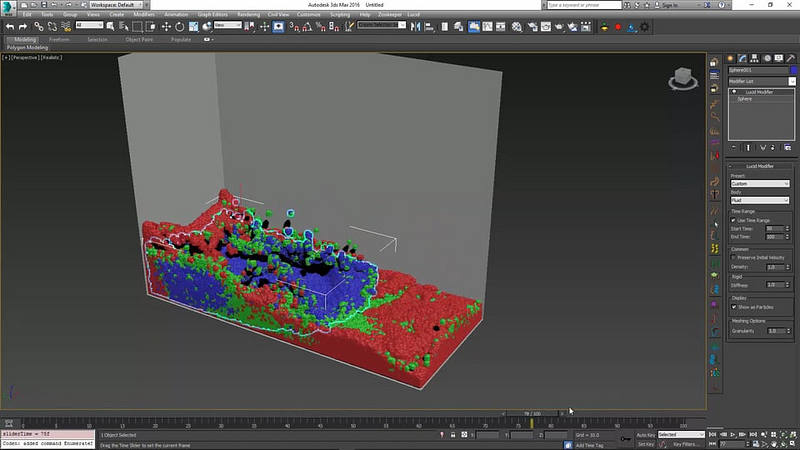Image resolution: width=800 pixels, height=450 pixels.
Task: Open the Create command panel tab
Action: click(730, 58)
